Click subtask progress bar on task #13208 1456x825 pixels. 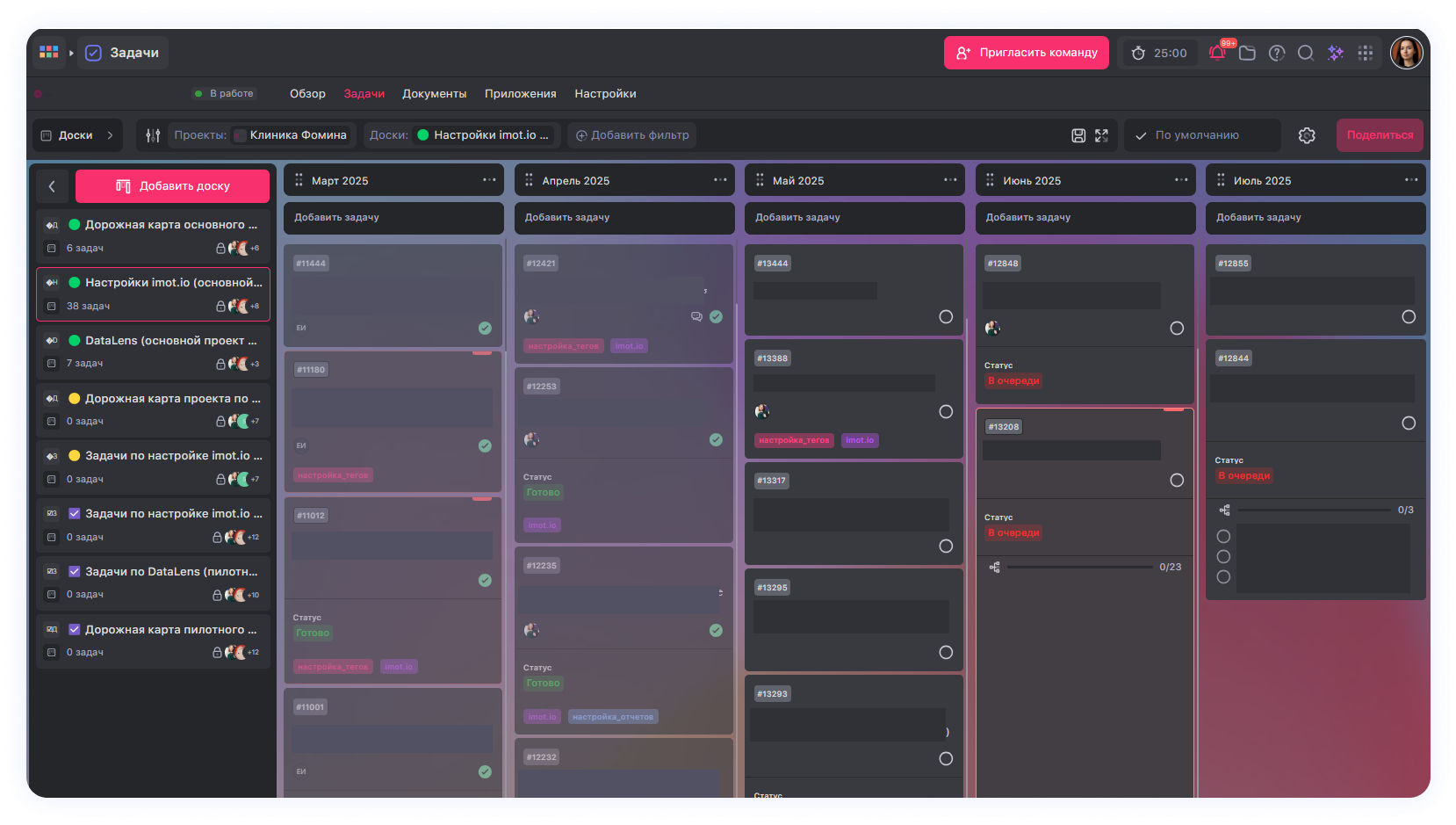(1079, 568)
